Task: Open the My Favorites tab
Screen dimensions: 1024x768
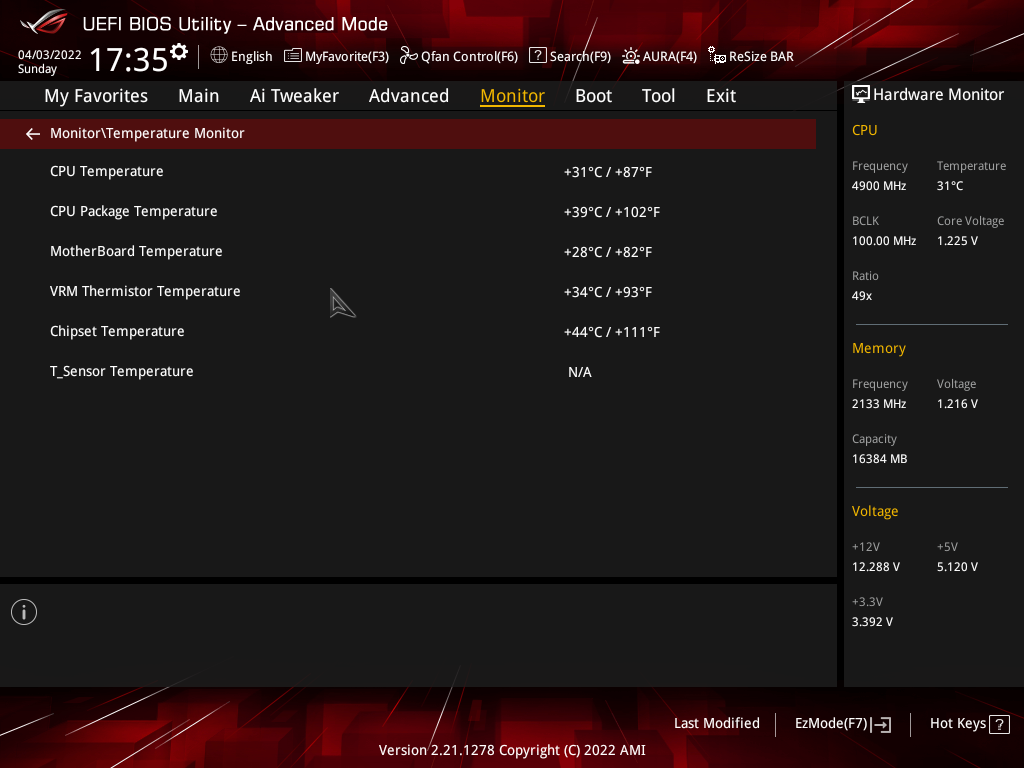Action: click(96, 96)
